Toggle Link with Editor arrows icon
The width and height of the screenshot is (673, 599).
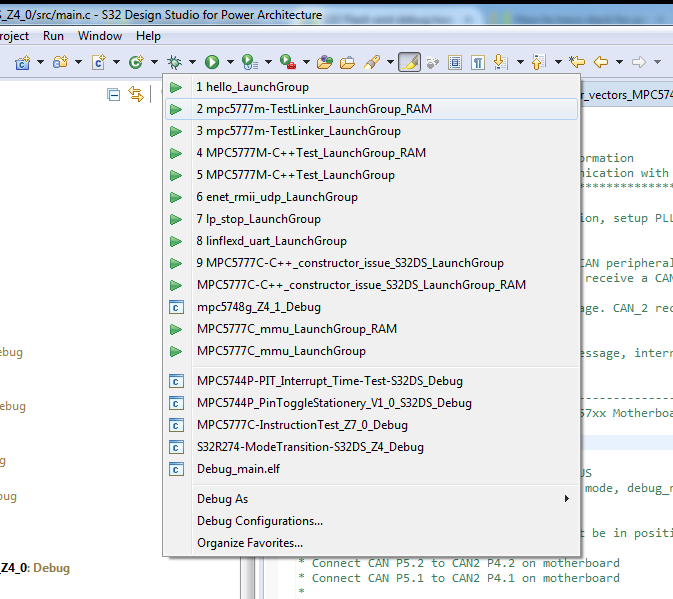136,94
